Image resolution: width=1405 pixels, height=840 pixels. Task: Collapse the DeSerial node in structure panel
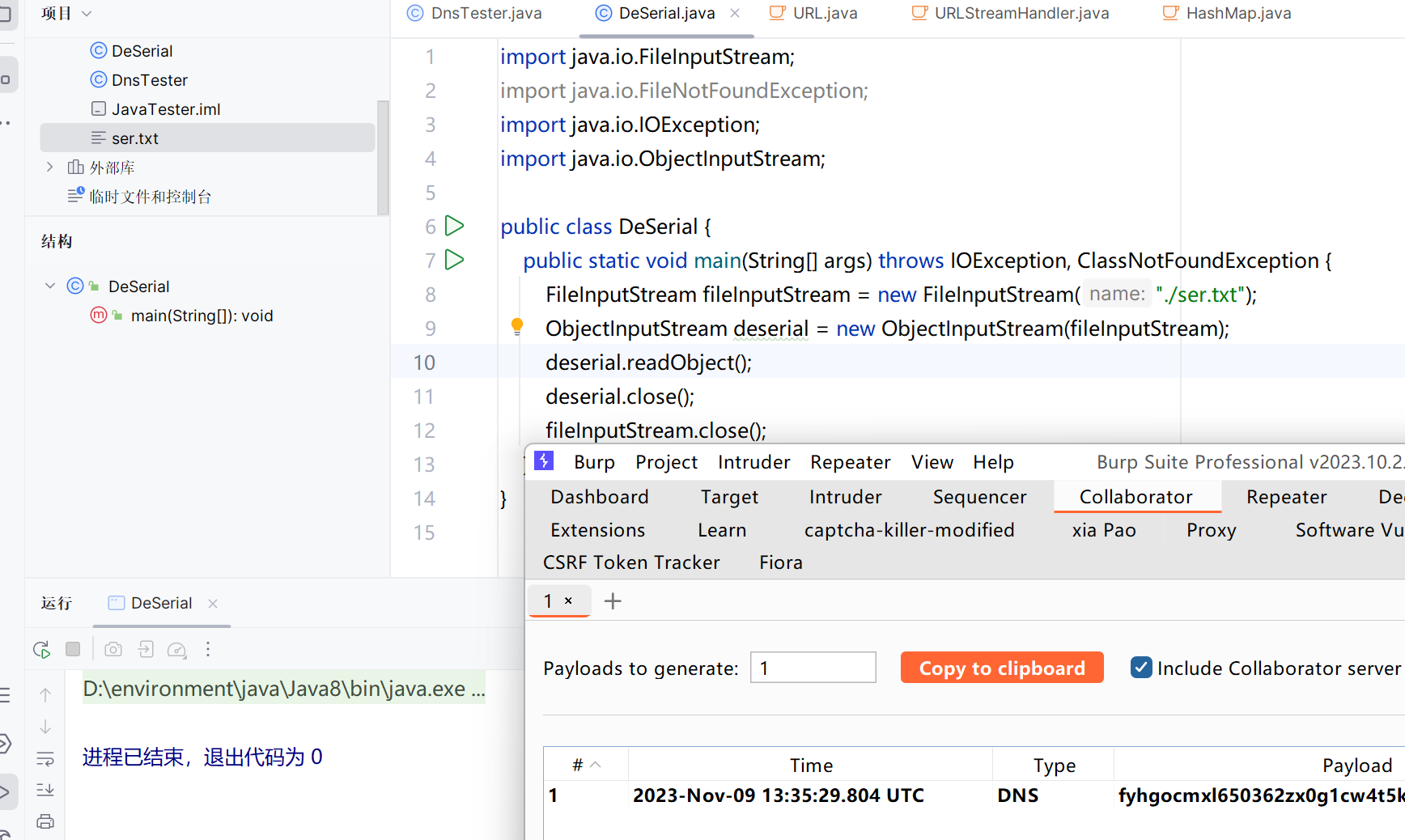click(x=50, y=286)
